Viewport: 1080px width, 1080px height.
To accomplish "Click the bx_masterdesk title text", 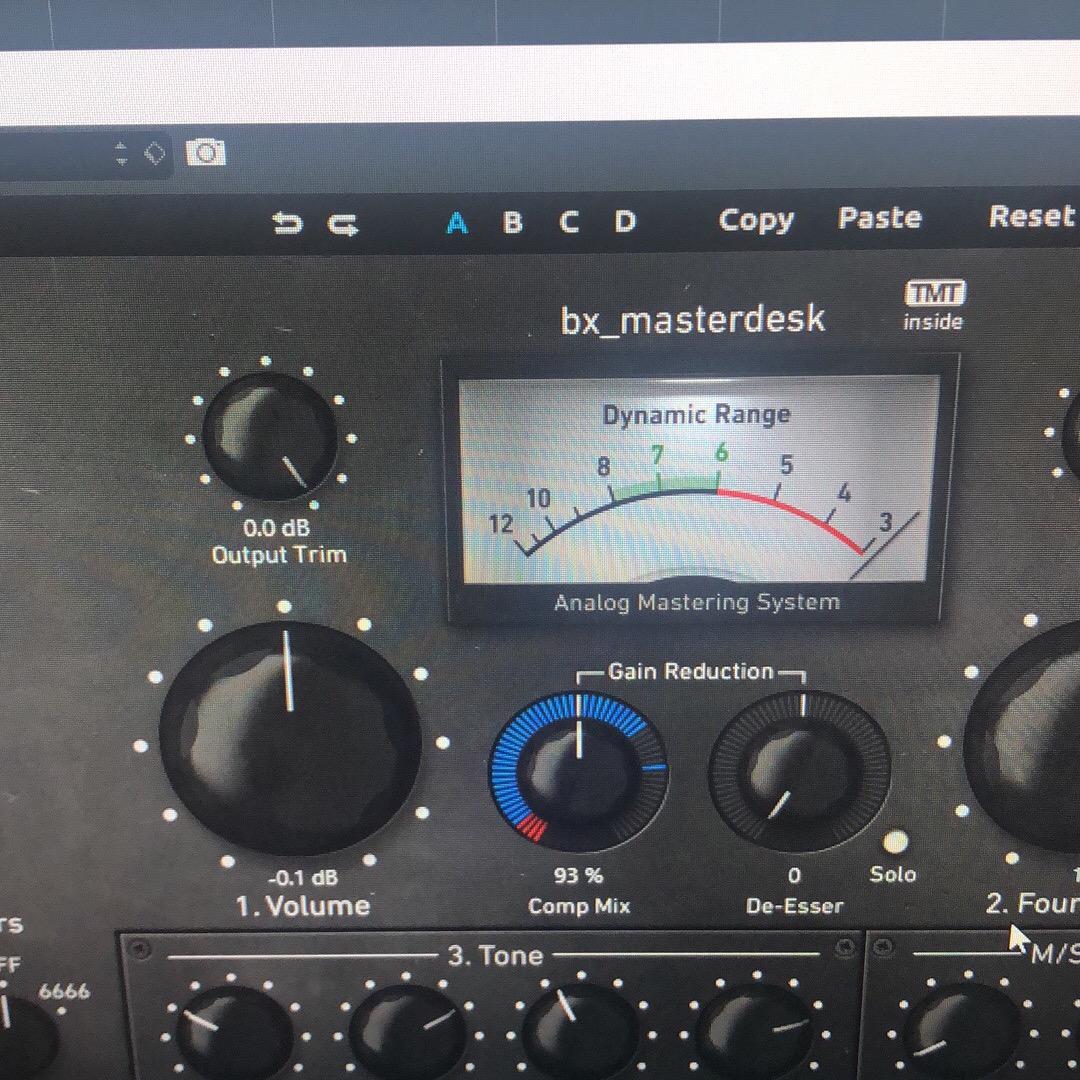I will tap(693, 320).
